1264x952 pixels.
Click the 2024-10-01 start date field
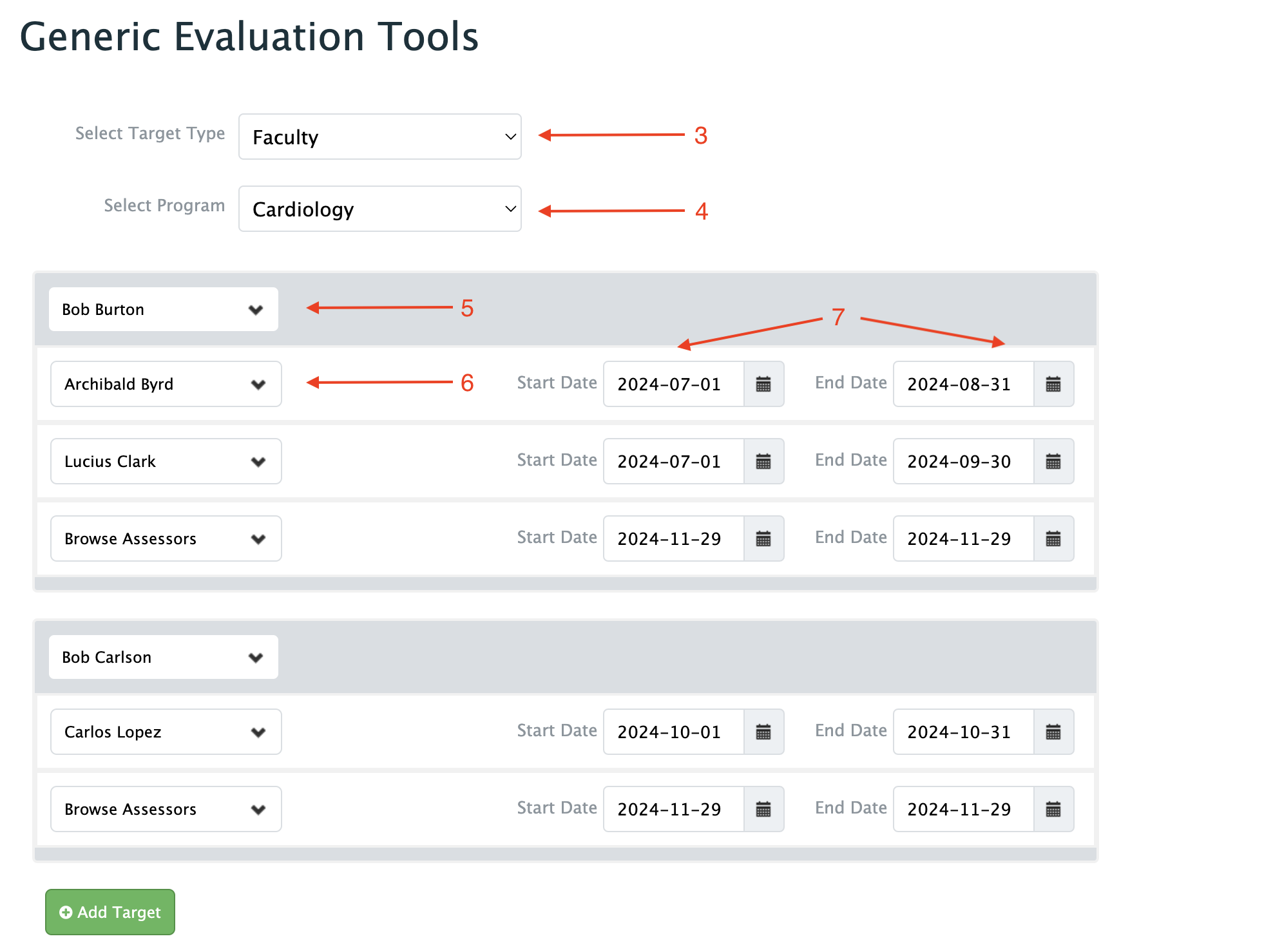click(x=673, y=732)
